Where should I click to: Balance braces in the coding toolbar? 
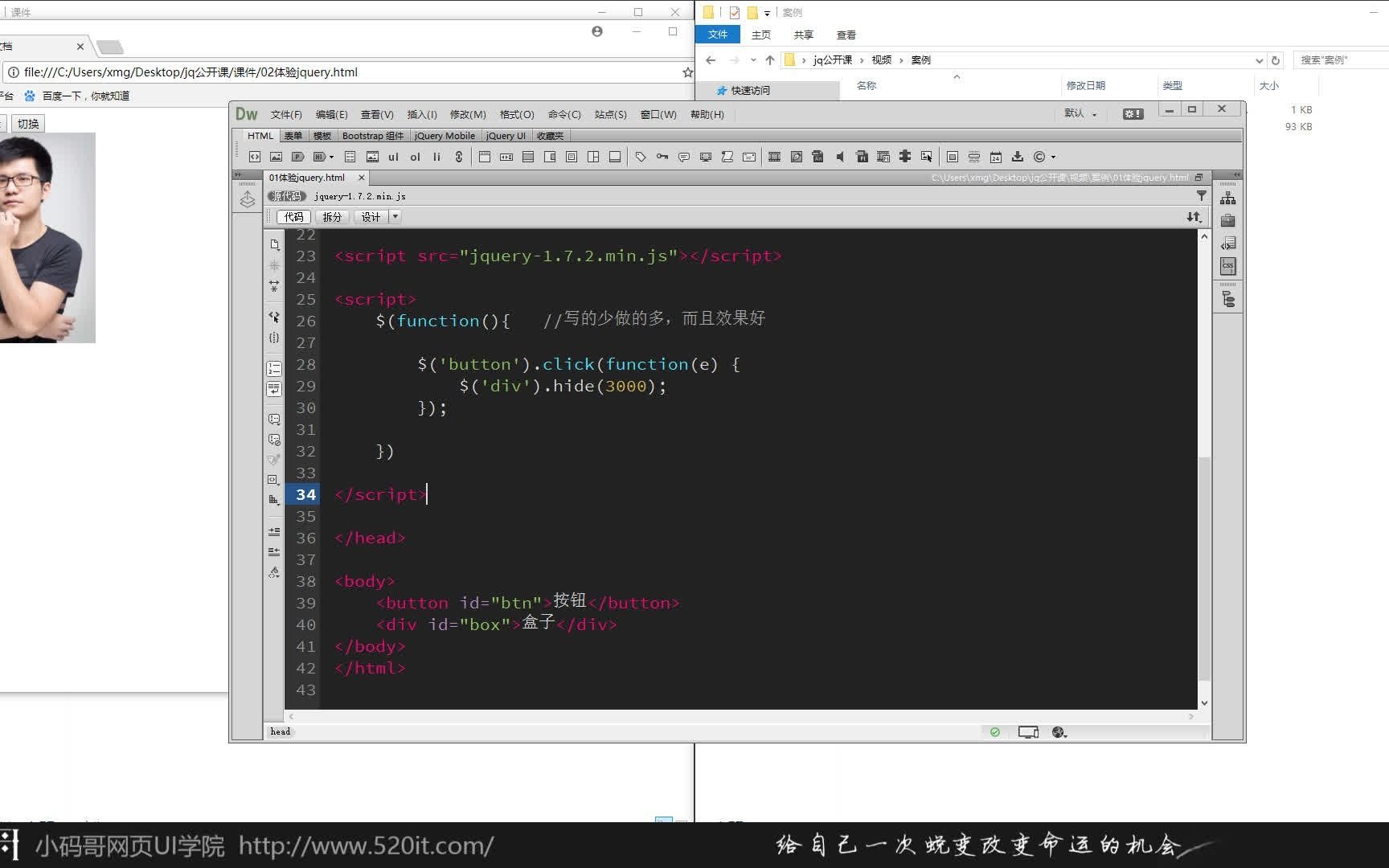coord(274,338)
